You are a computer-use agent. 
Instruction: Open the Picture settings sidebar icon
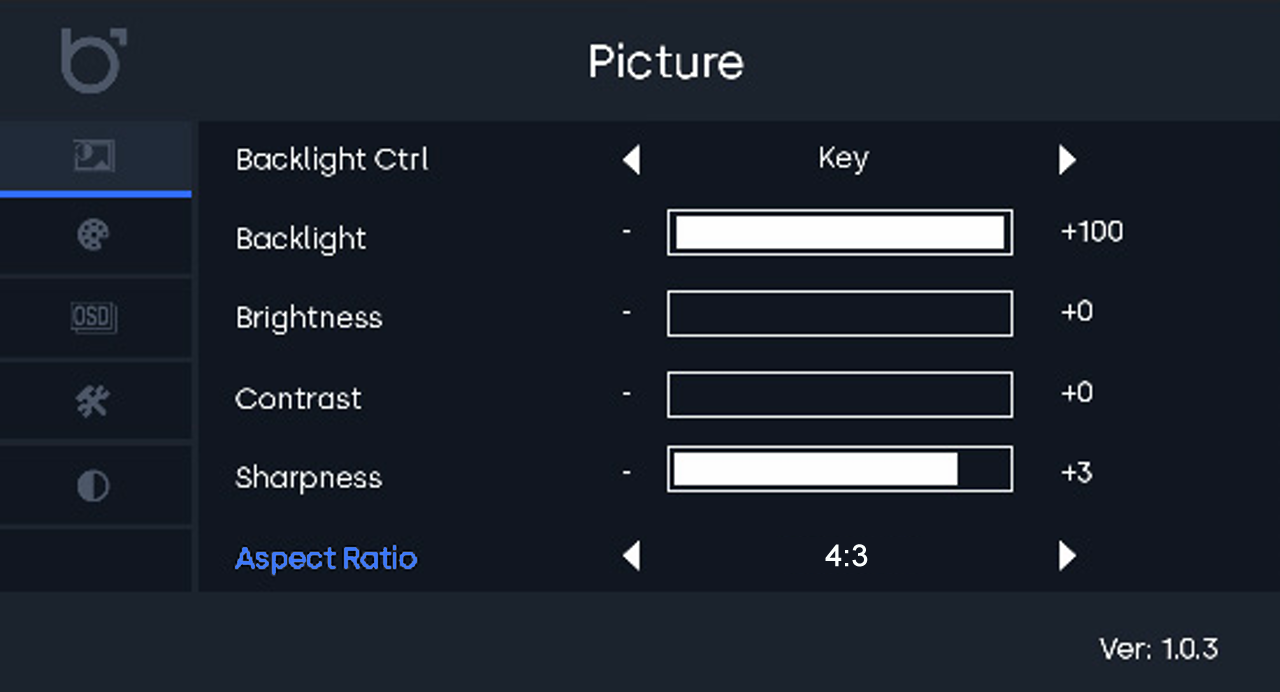click(x=94, y=156)
